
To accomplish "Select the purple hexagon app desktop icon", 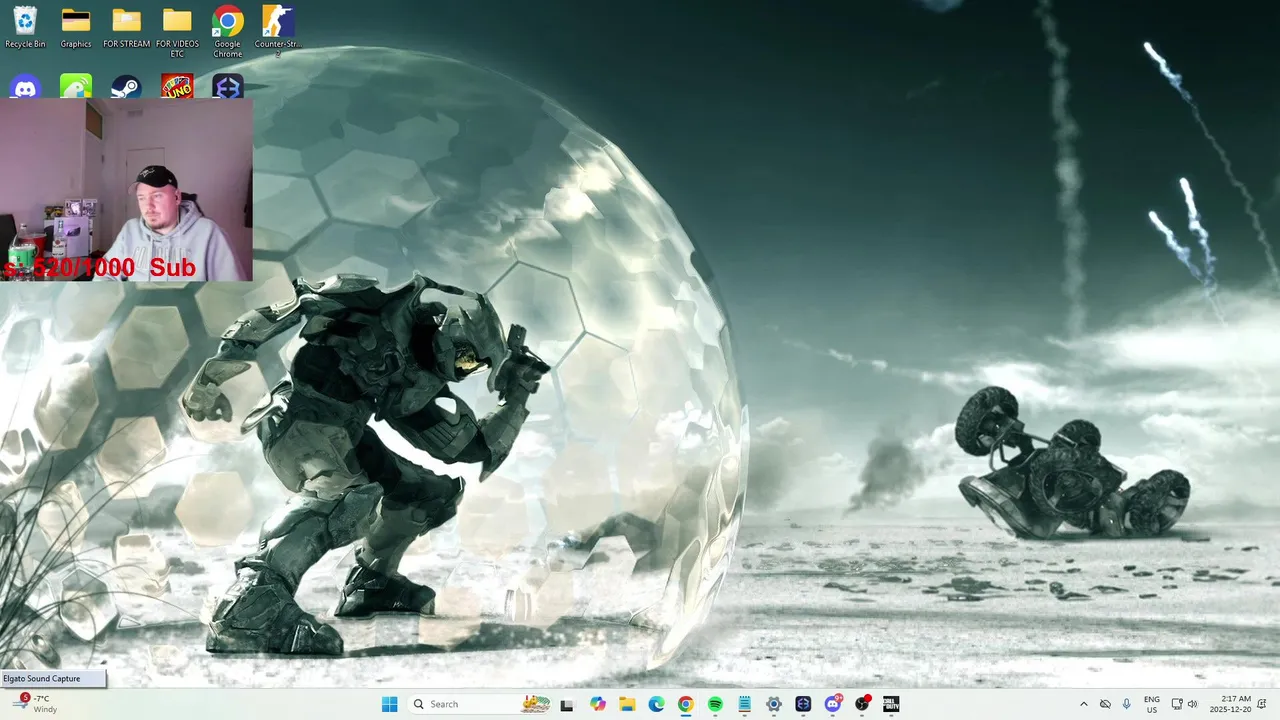I will click(227, 87).
